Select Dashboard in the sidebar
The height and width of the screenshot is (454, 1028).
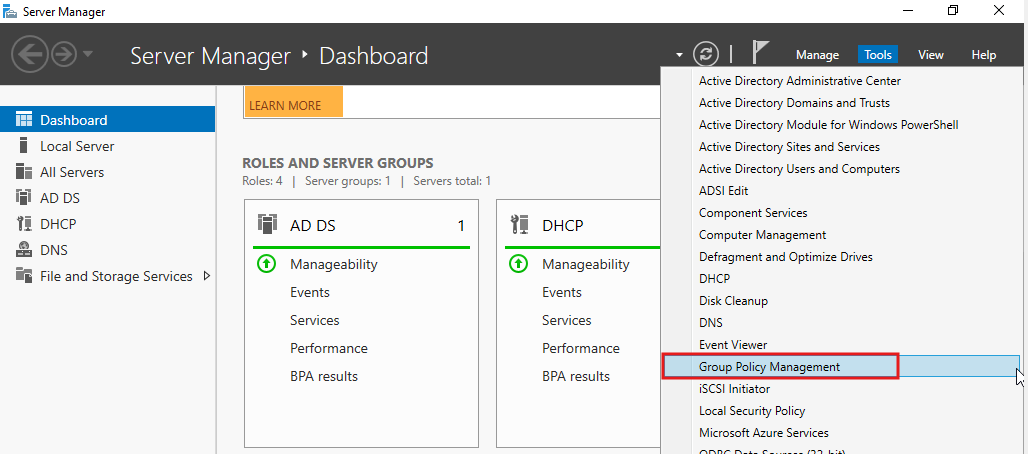click(x=108, y=119)
